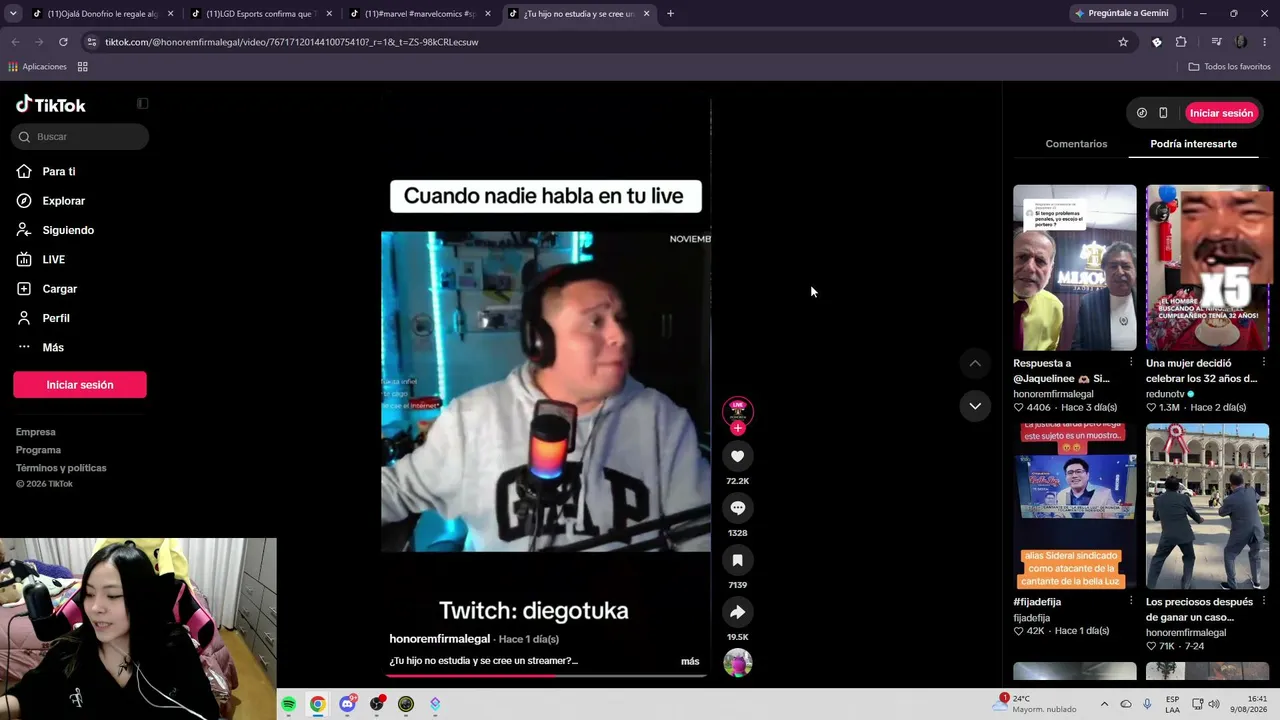Screen dimensions: 1280x720
Task: Go to next video with down chevron
Action: point(975,406)
